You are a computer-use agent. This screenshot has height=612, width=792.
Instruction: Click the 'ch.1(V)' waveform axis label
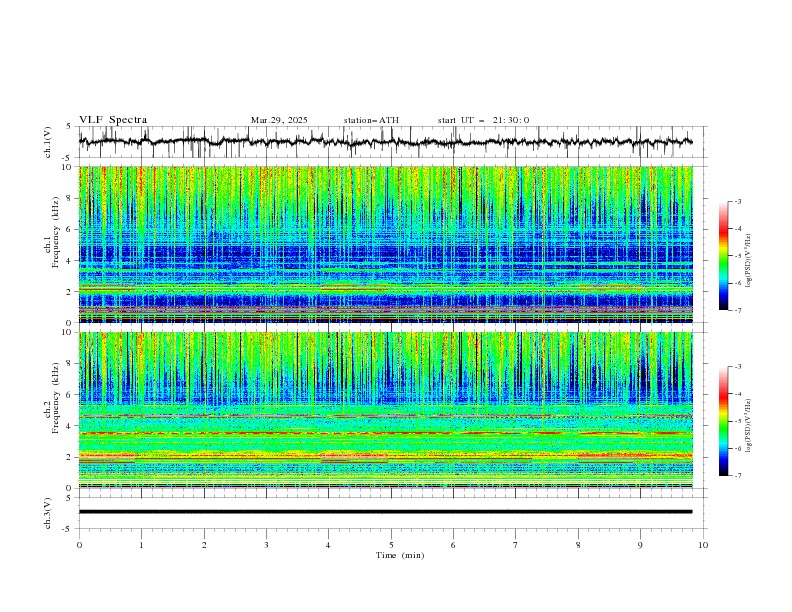[x=48, y=142]
